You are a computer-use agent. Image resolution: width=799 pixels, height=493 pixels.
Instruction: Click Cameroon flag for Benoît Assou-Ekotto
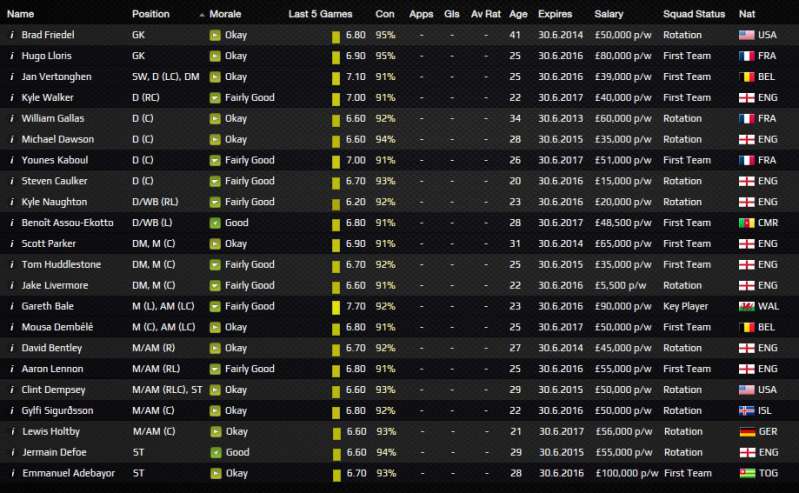point(747,223)
